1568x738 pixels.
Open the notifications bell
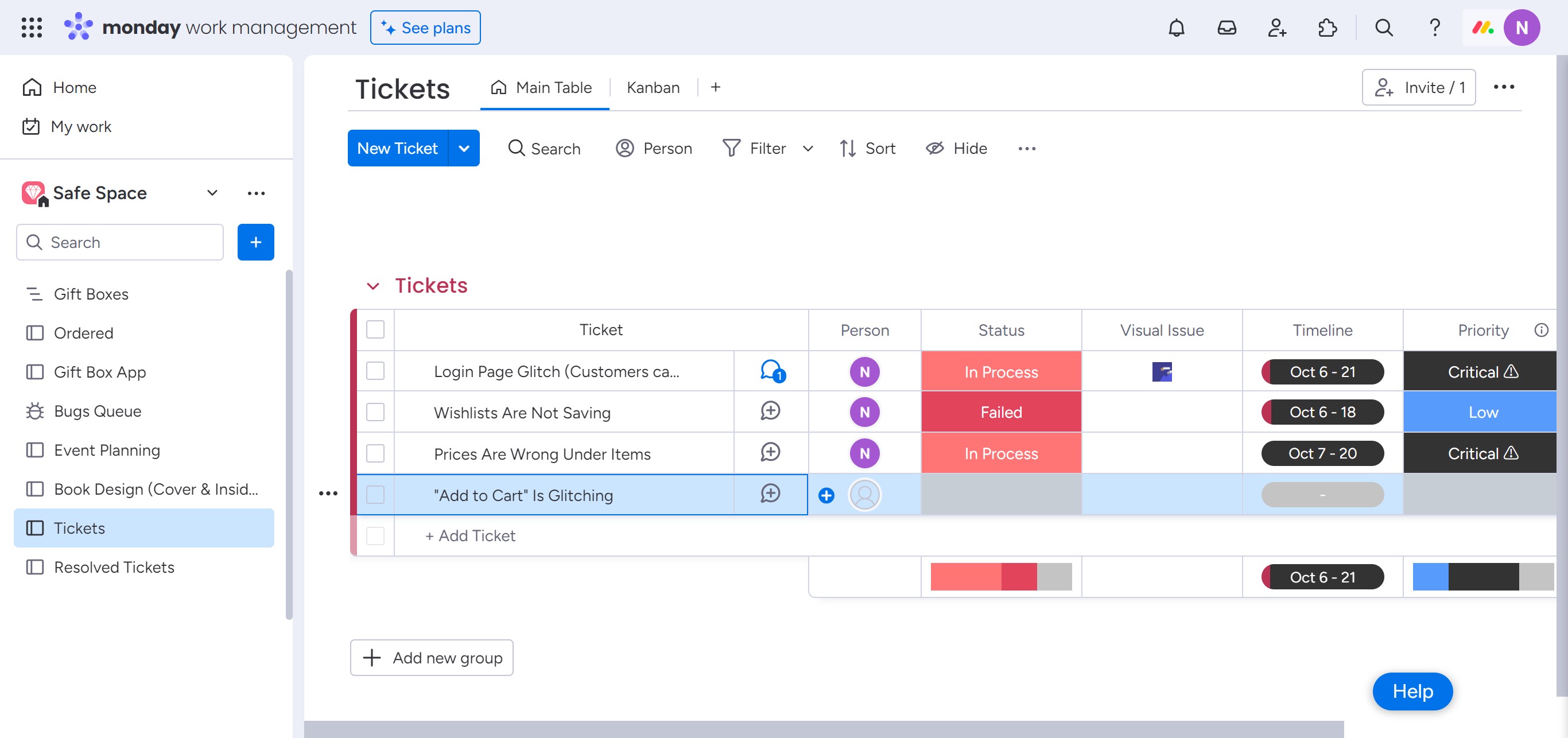[x=1176, y=28]
